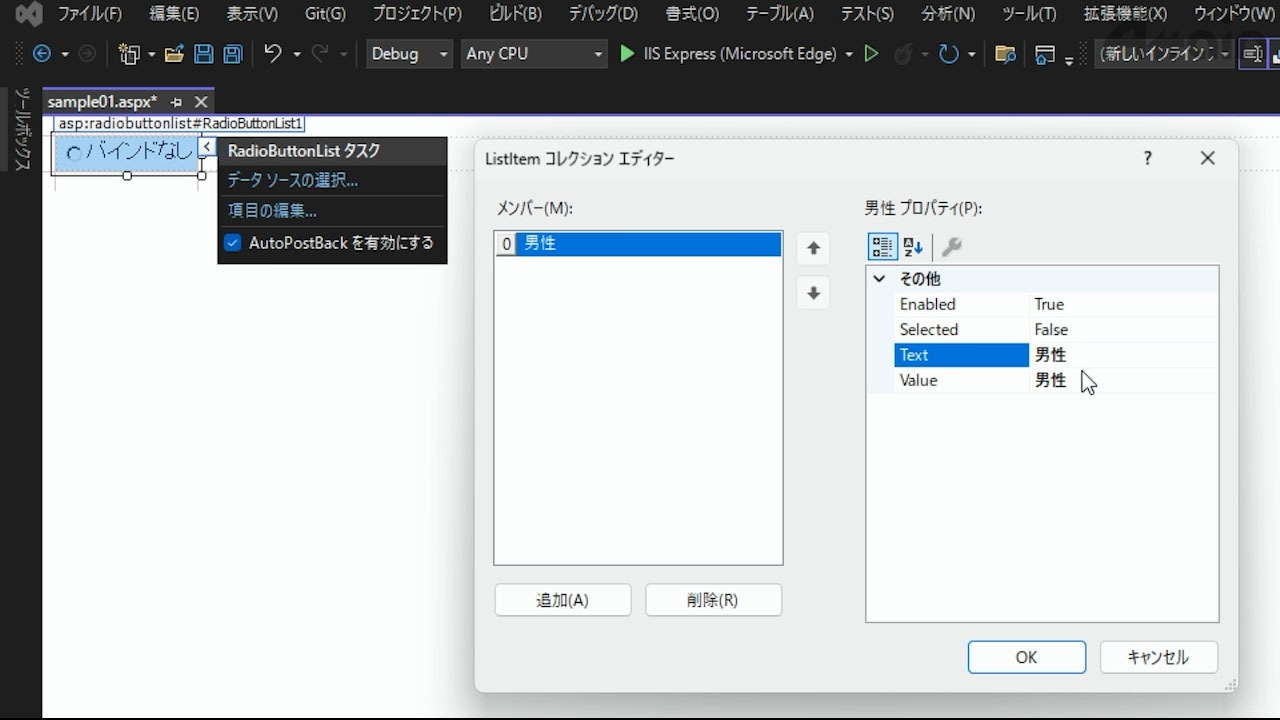Open the テスト(S) menu
The image size is (1280, 720).
pos(867,14)
